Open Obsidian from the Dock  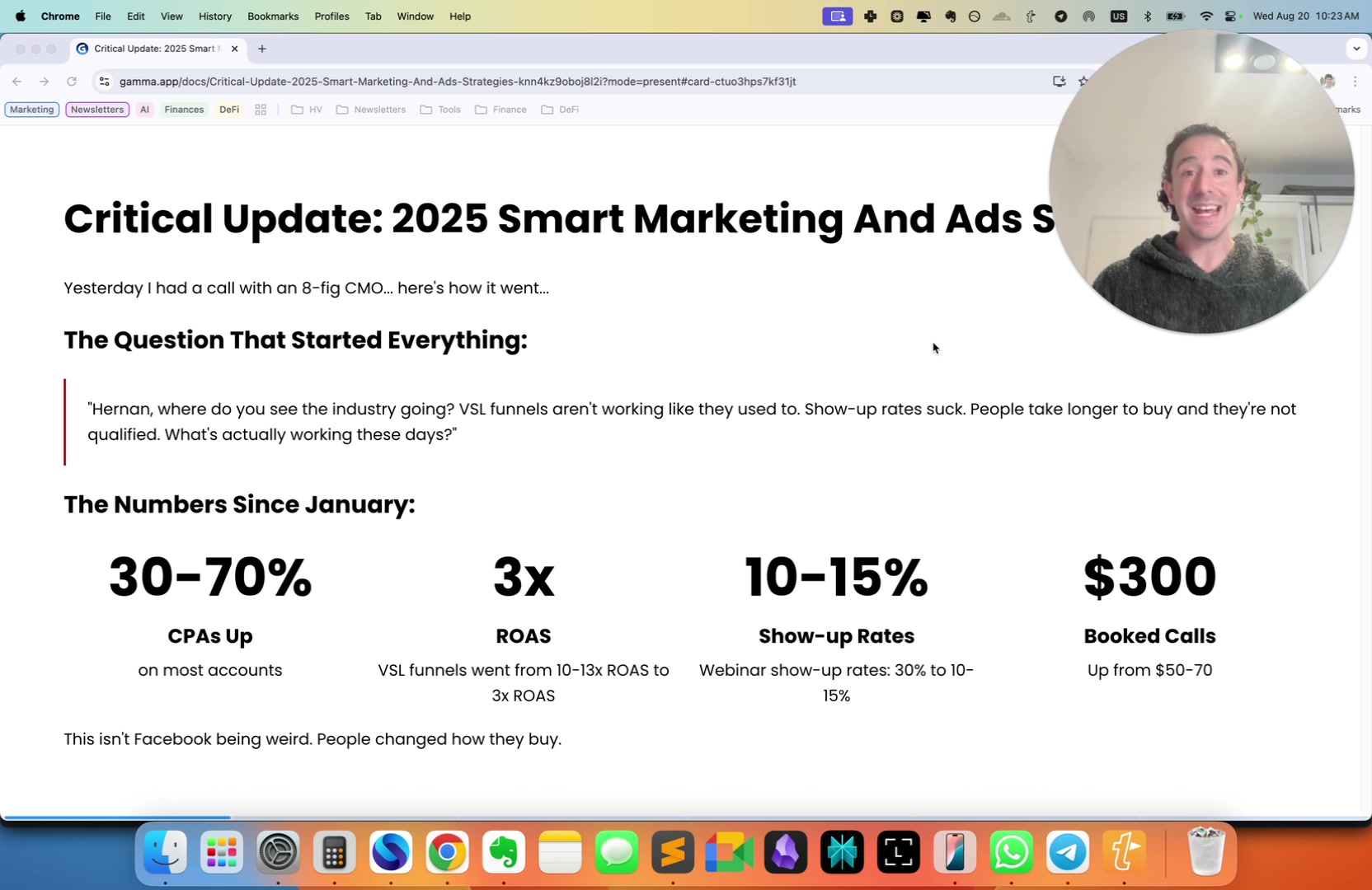786,852
